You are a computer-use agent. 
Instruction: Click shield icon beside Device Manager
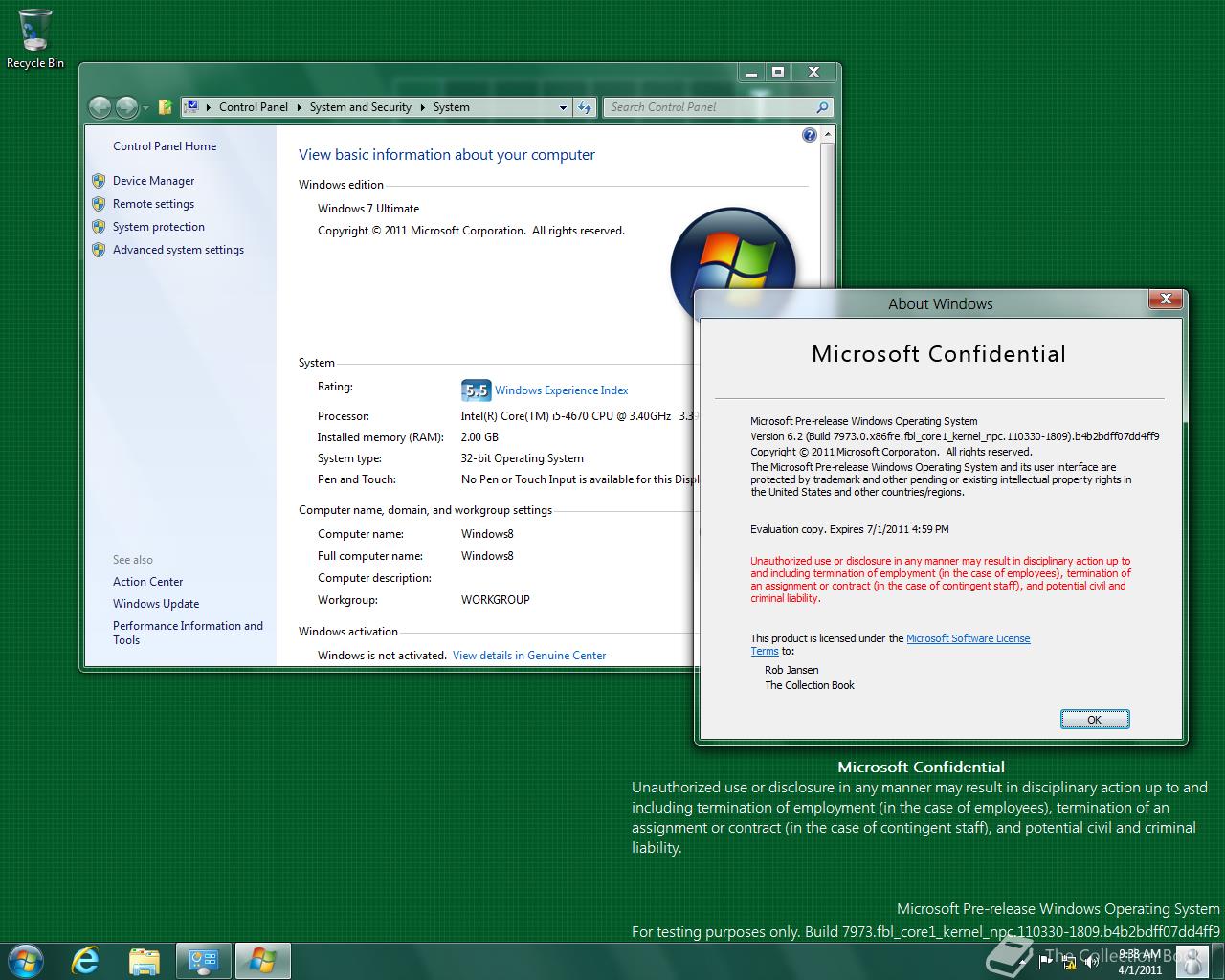(x=98, y=181)
